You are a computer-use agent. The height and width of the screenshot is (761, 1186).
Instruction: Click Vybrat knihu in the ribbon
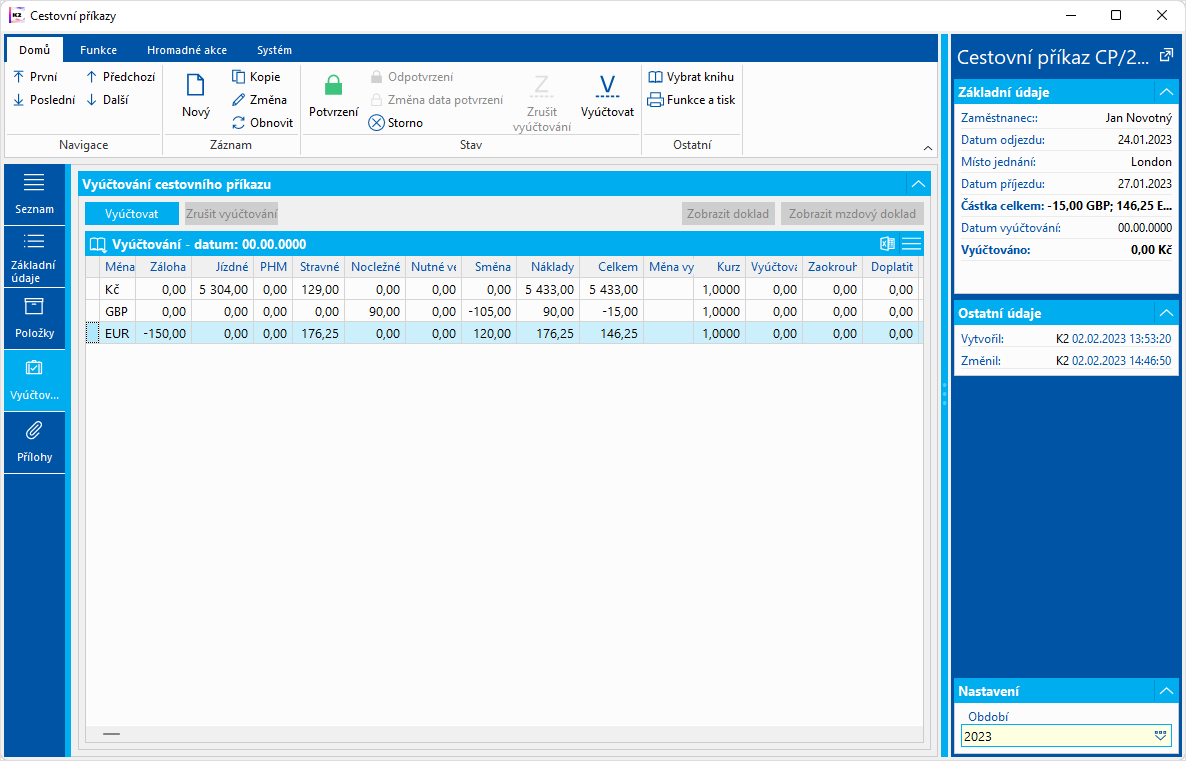691,77
